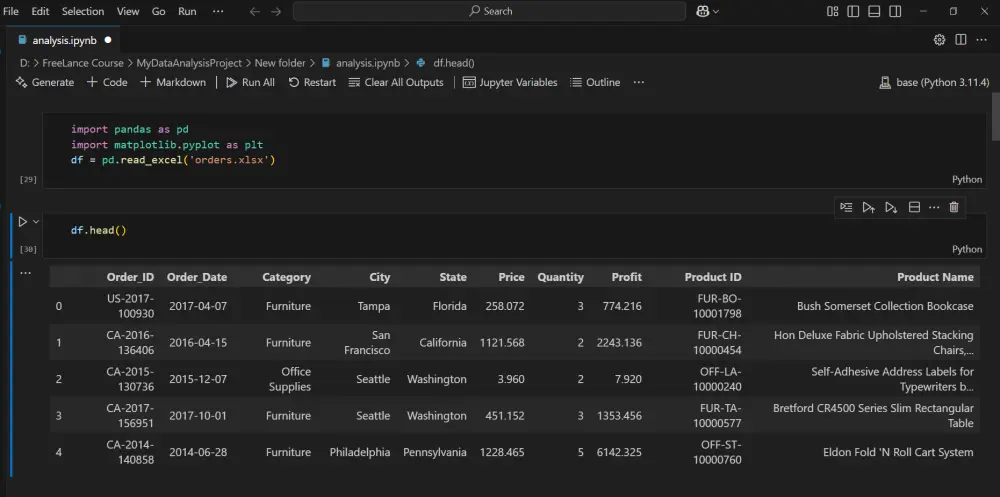Screen dimensions: 1000x497
Task: Click Run by Line icon in cell toolbar
Action: click(x=846, y=207)
